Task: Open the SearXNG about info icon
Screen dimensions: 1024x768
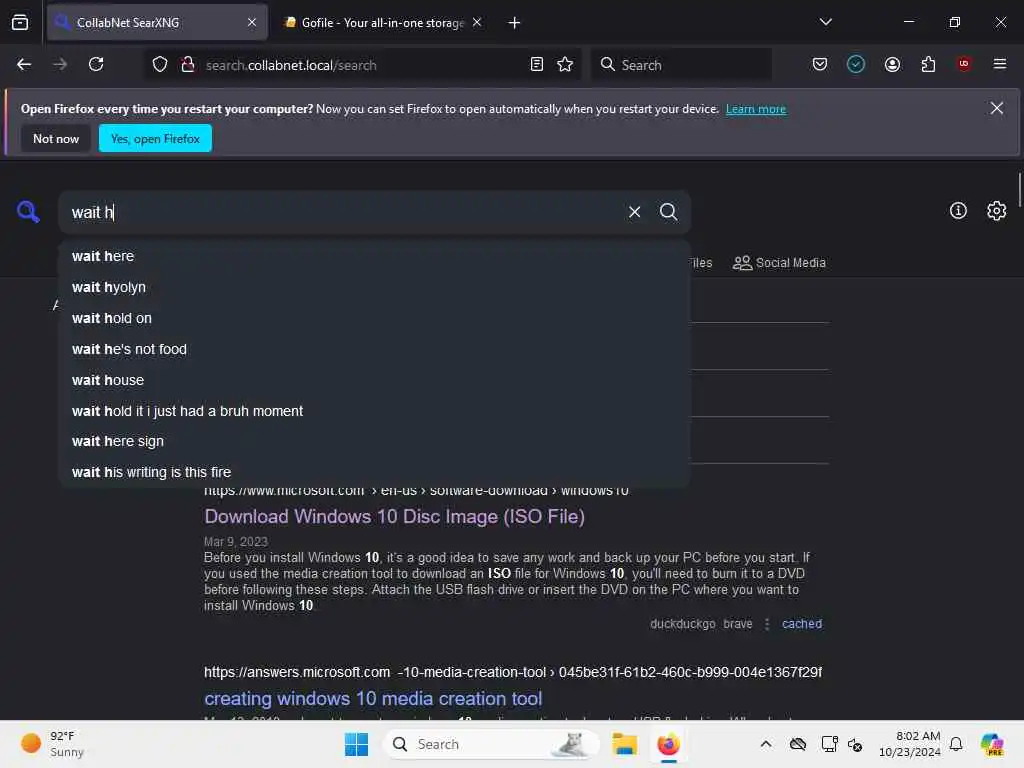Action: click(958, 210)
